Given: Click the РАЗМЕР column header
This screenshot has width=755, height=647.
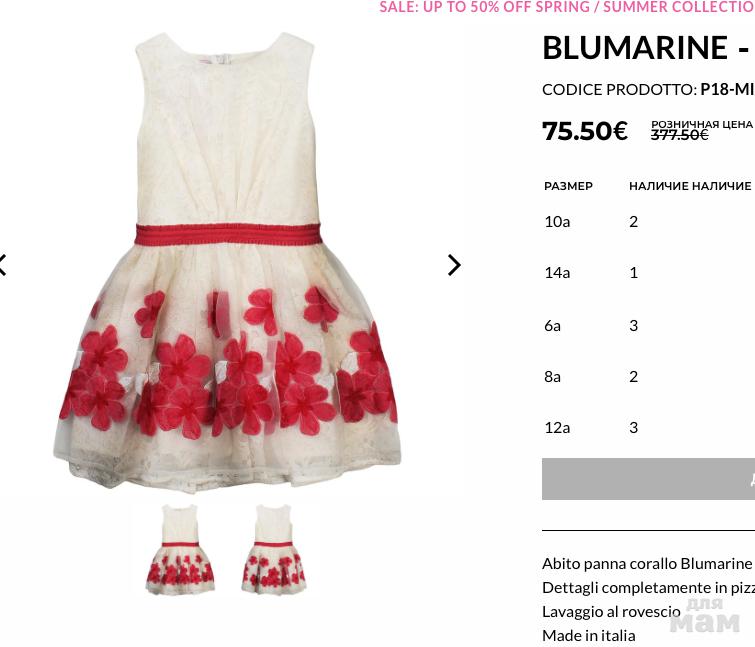Looking at the screenshot, I should (x=568, y=186).
